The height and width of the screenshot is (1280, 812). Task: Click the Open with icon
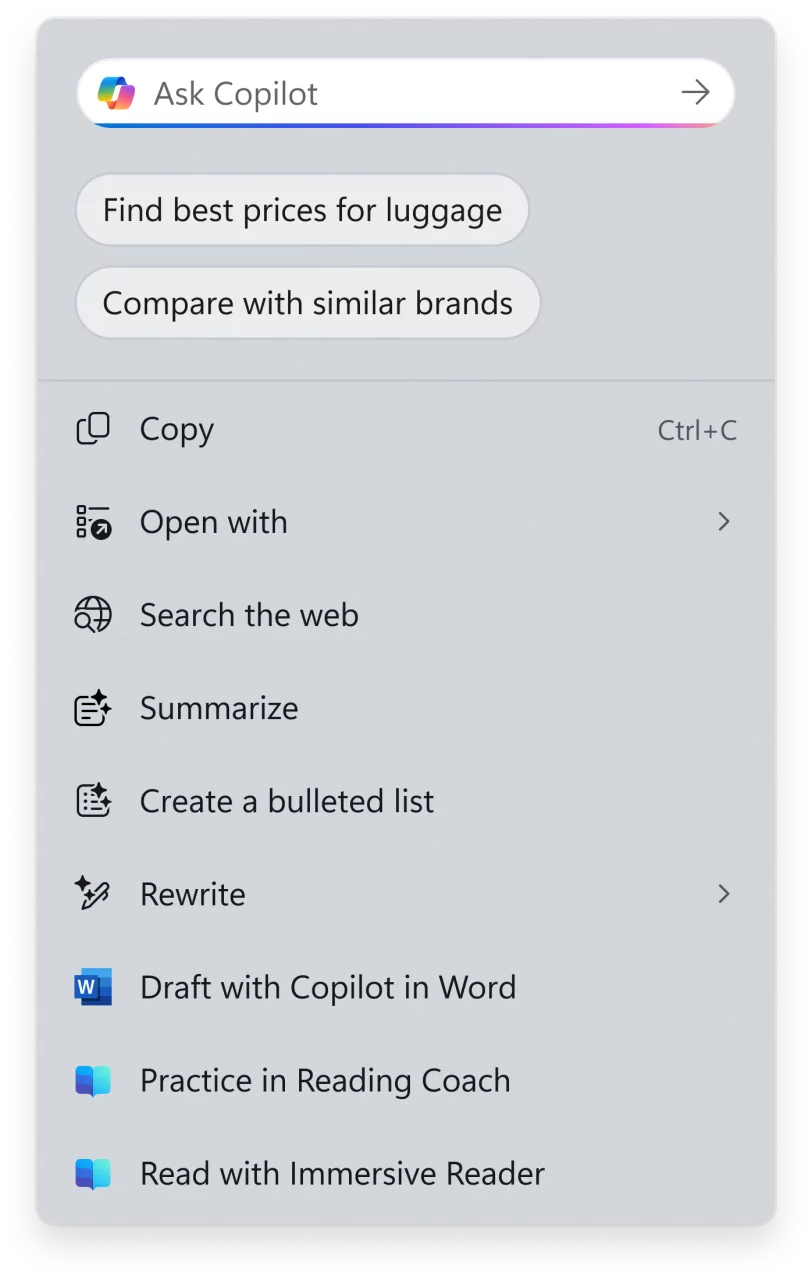[x=93, y=522]
